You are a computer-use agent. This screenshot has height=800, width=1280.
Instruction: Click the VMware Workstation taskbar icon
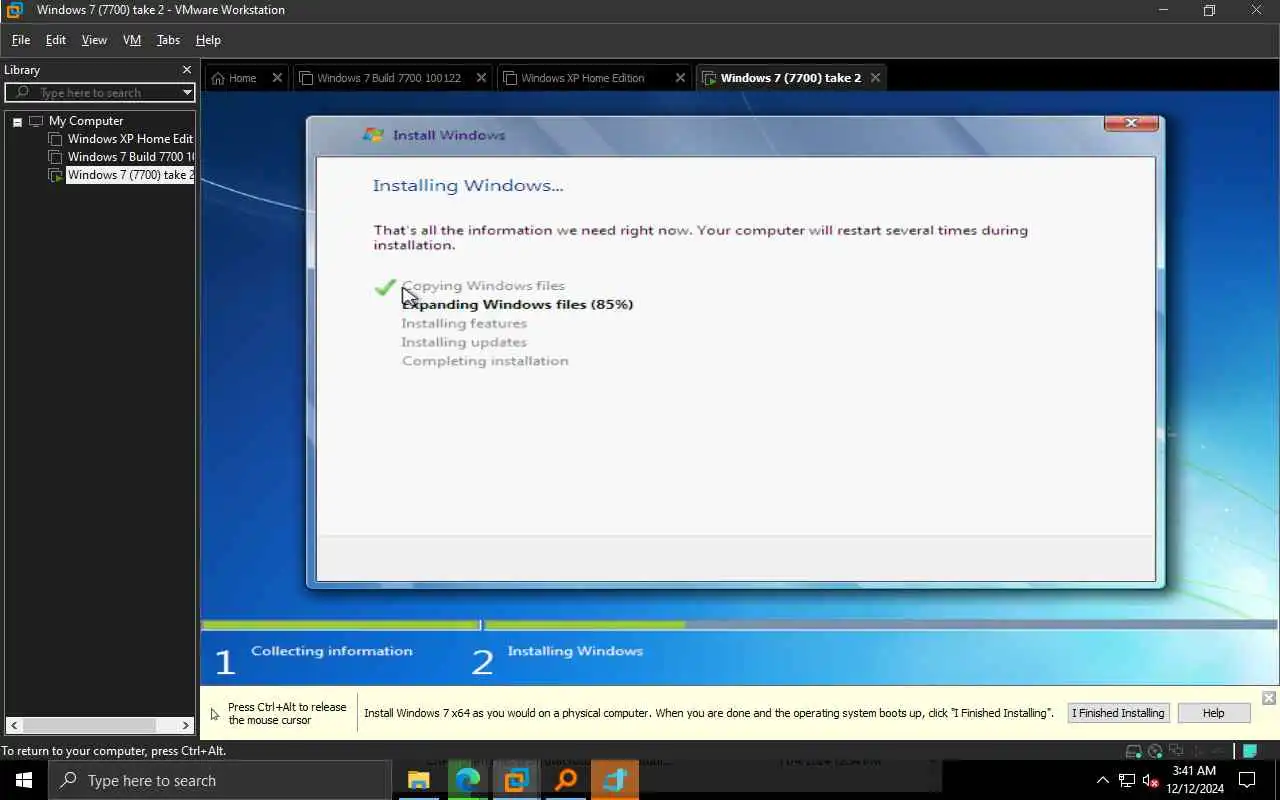[516, 780]
